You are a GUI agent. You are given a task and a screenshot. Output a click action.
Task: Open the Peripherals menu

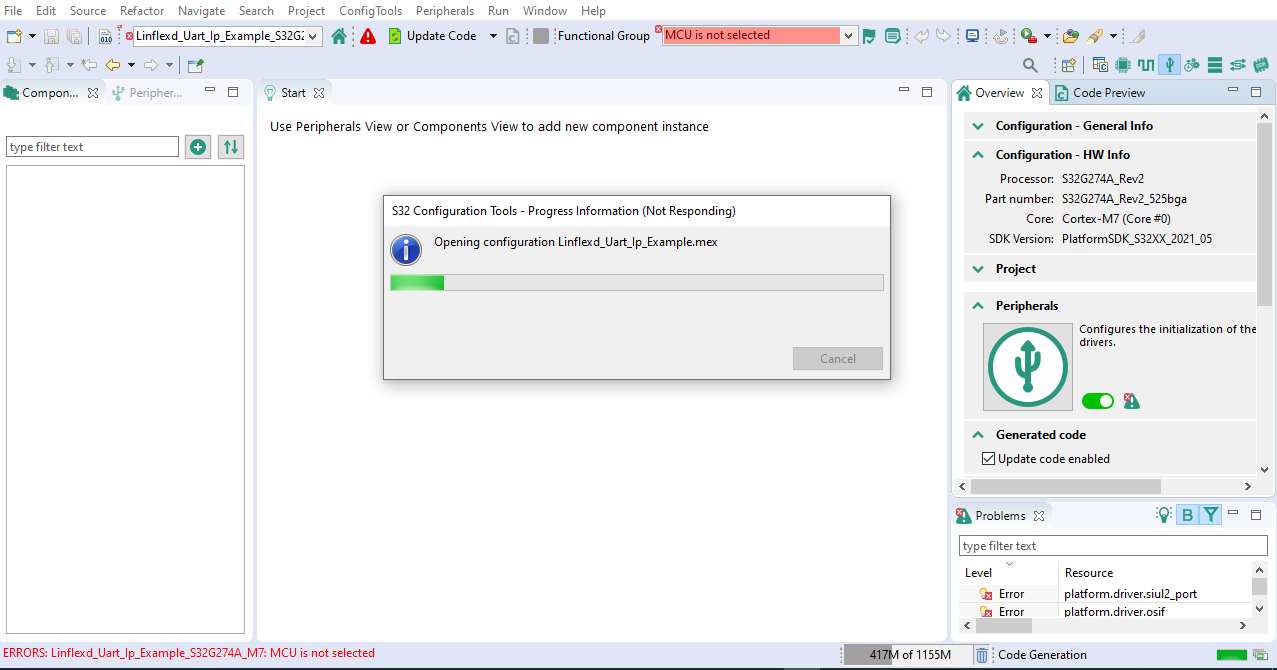click(x=445, y=10)
